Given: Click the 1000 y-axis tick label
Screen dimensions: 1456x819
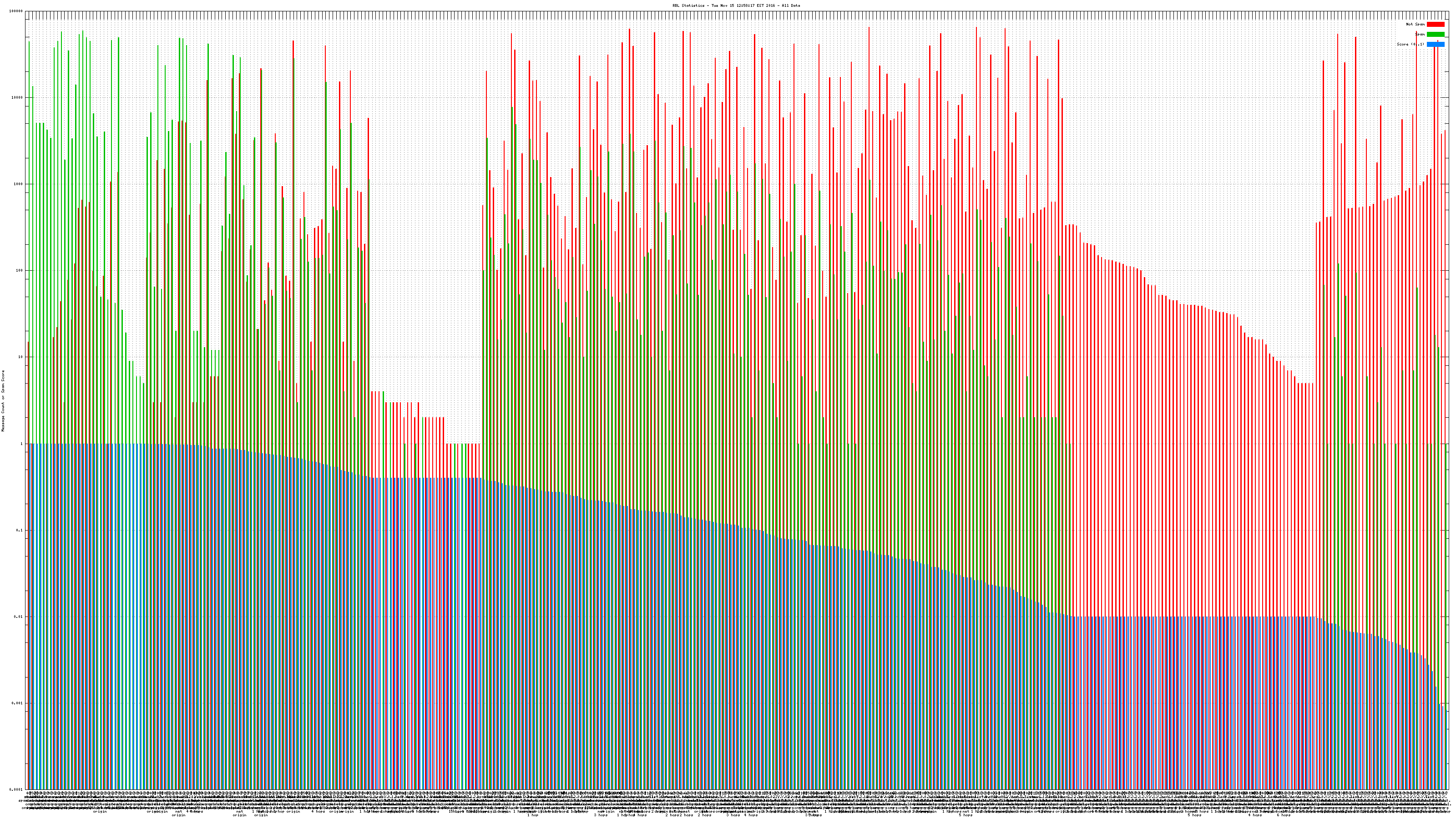Looking at the screenshot, I should [18, 184].
